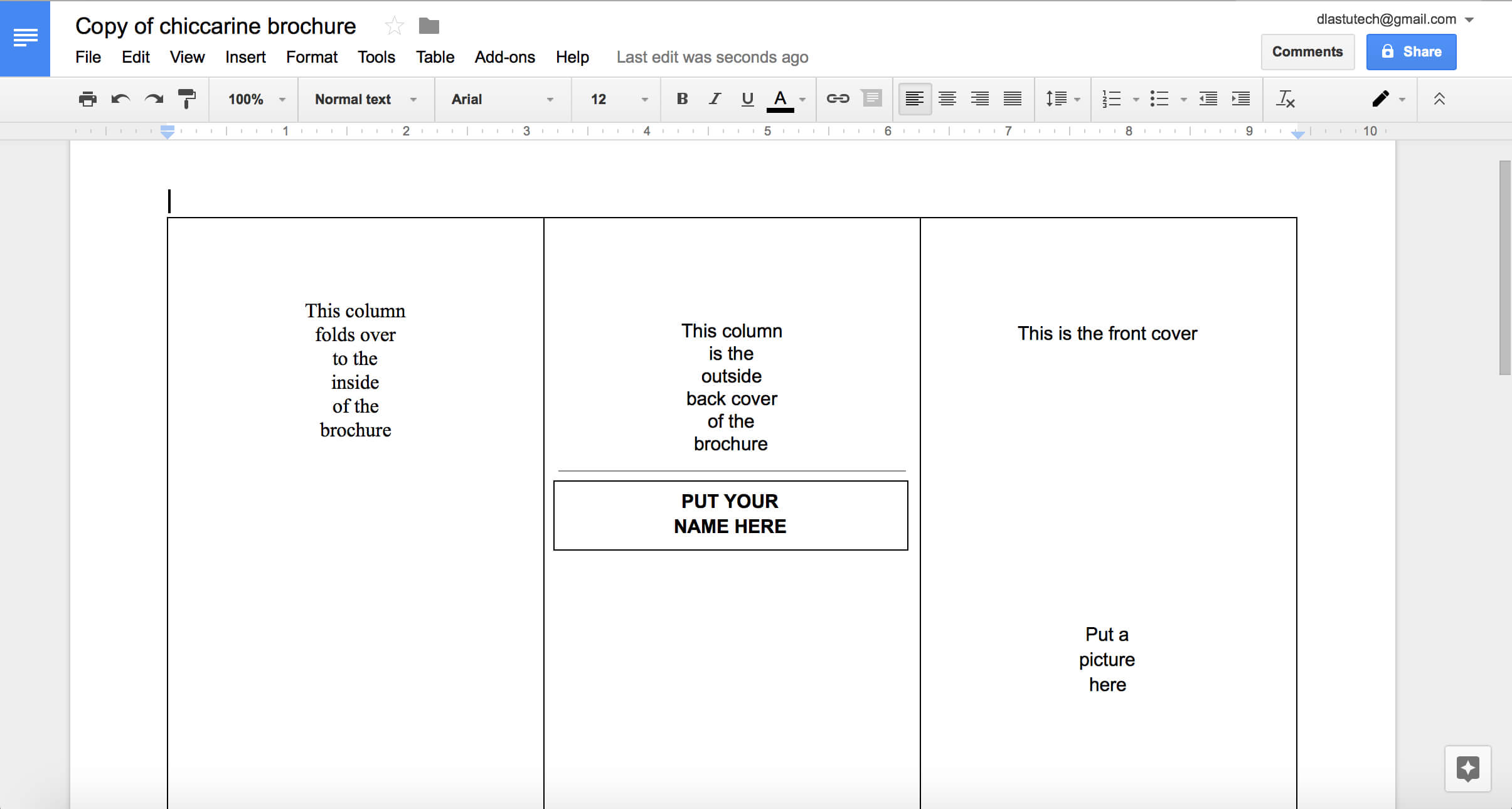
Task: Click the Bold formatting icon
Action: pyautogui.click(x=680, y=99)
